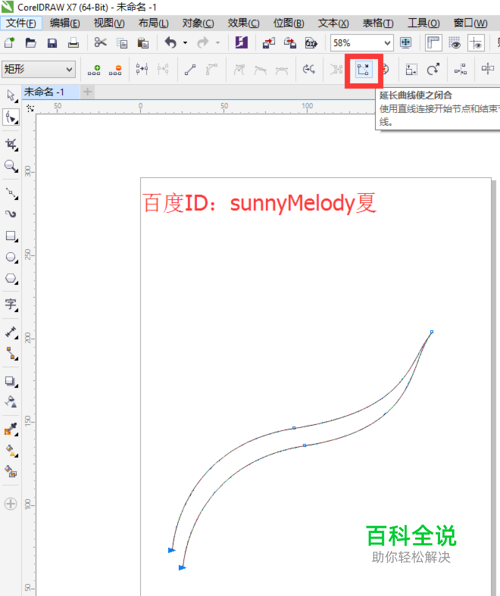Open the 视图(V) menu
The height and width of the screenshot is (596, 500).
tap(109, 23)
